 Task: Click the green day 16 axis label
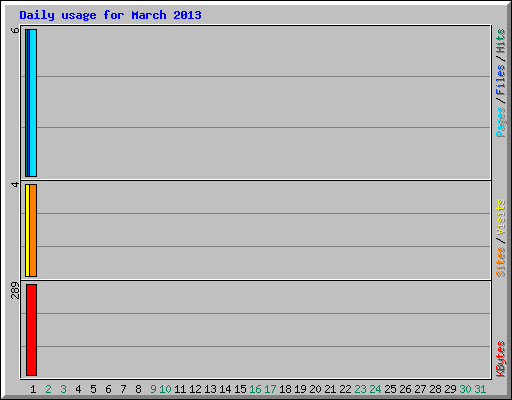pos(255,389)
